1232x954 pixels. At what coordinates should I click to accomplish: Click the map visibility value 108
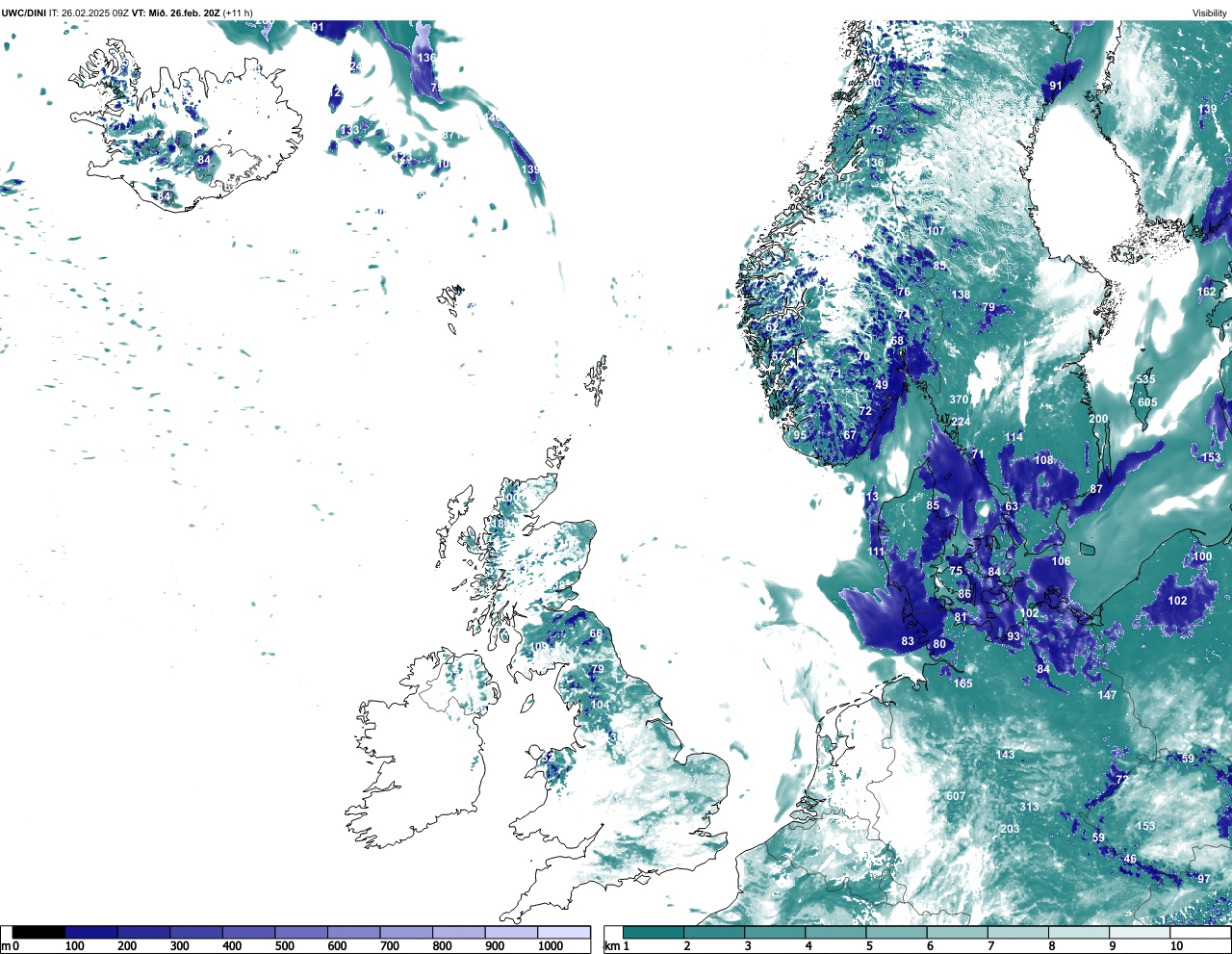click(x=1043, y=460)
